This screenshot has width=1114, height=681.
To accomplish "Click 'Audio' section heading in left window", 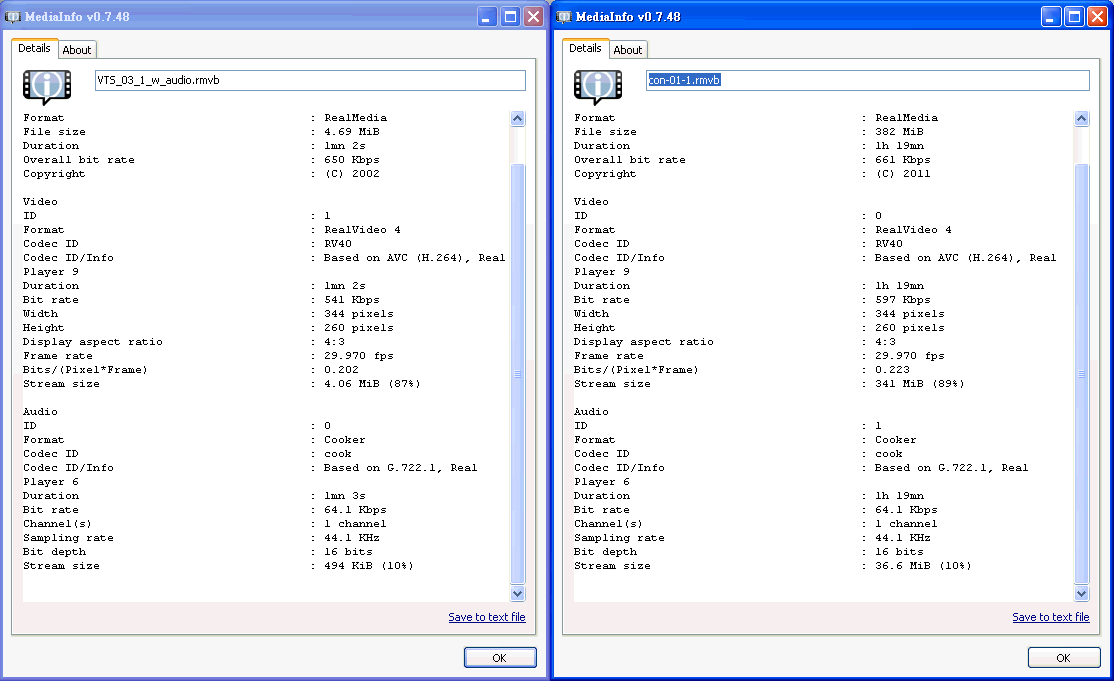I will [x=40, y=412].
